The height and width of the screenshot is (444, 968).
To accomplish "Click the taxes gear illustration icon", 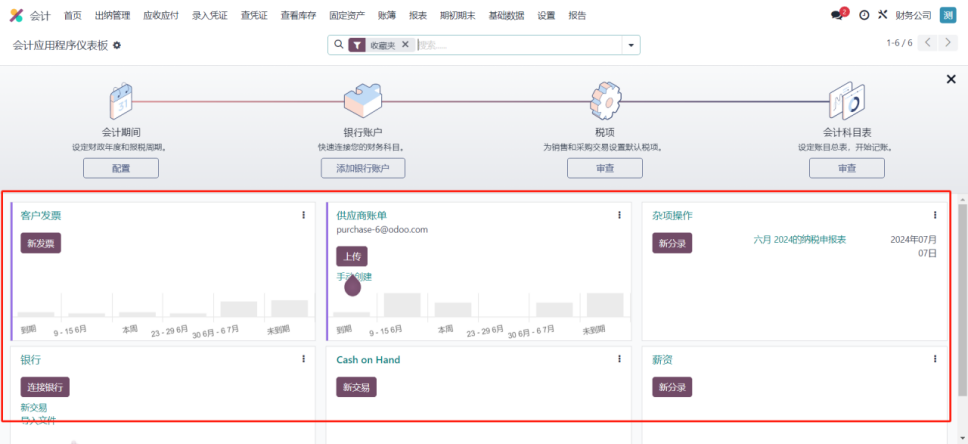I will [x=606, y=102].
